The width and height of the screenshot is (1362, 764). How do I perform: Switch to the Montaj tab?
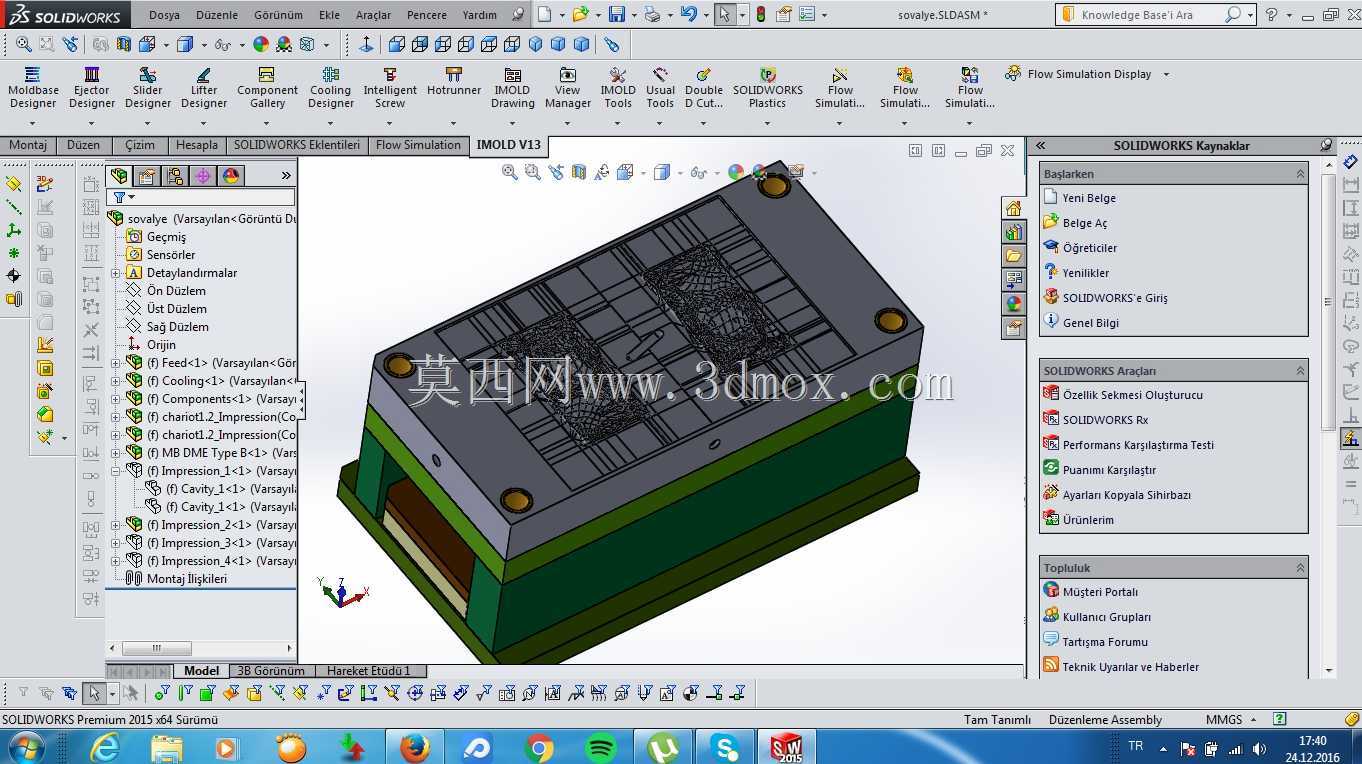[28, 145]
